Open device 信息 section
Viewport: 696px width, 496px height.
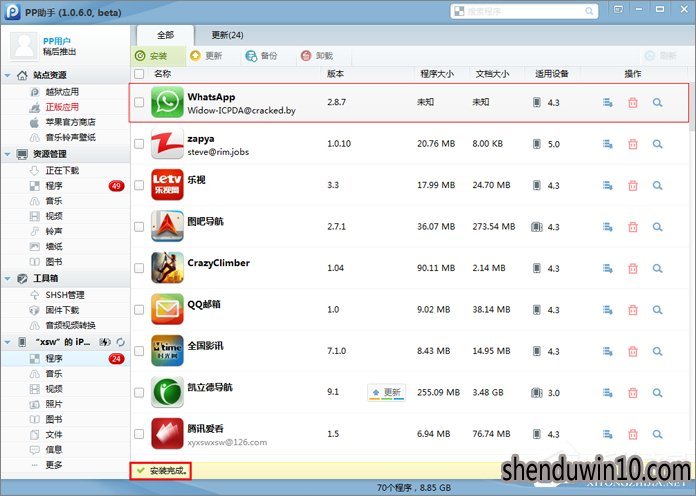click(54, 450)
